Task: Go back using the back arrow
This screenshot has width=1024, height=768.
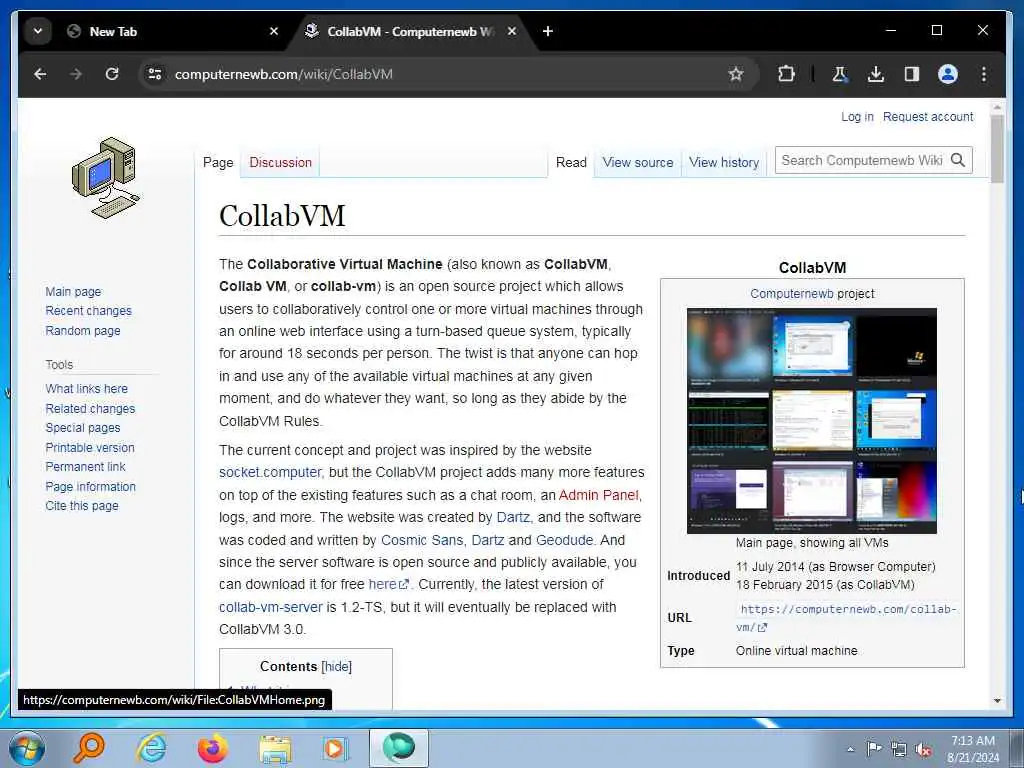Action: tap(40, 74)
